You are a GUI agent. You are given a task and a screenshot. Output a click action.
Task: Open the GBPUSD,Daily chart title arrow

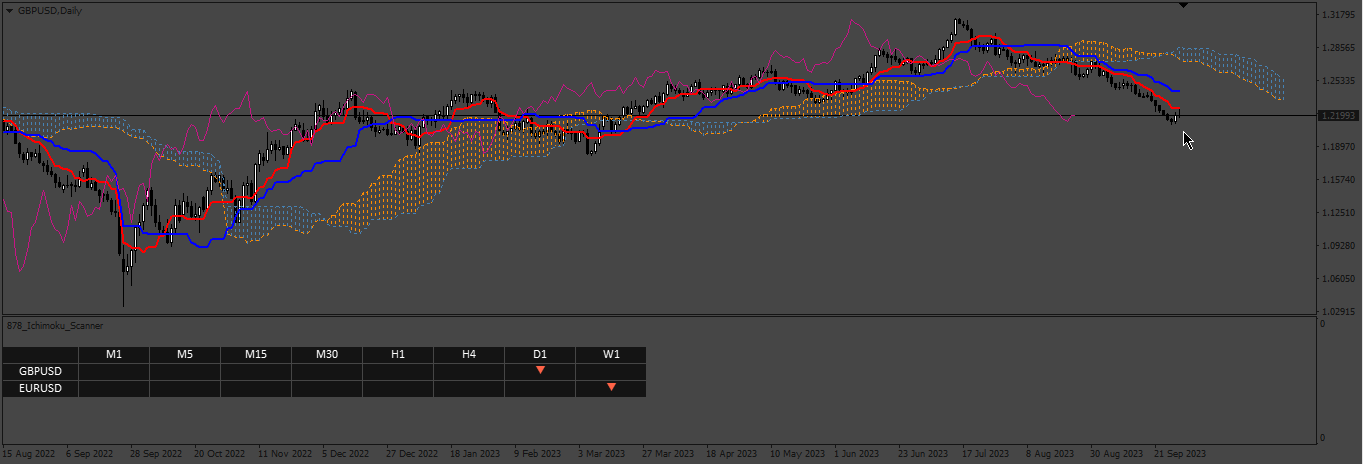(x=10, y=10)
